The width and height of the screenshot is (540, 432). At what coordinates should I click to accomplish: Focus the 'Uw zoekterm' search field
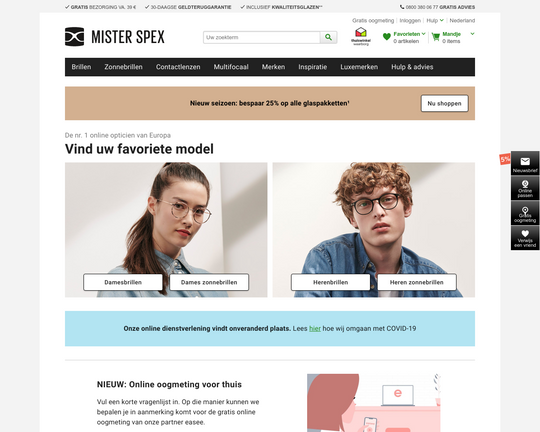[x=262, y=37]
